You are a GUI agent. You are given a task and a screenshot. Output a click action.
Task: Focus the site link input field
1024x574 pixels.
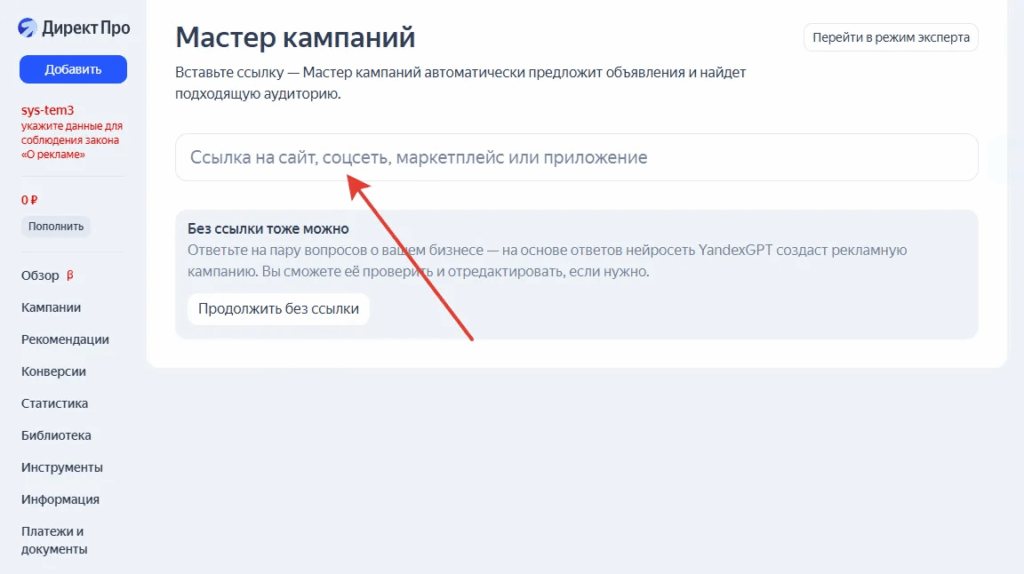point(576,158)
